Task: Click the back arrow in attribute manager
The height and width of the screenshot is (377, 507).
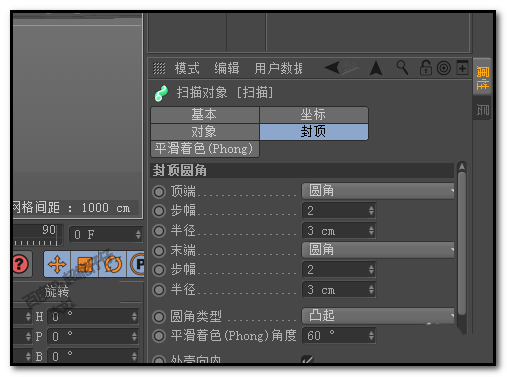Action: (332, 68)
